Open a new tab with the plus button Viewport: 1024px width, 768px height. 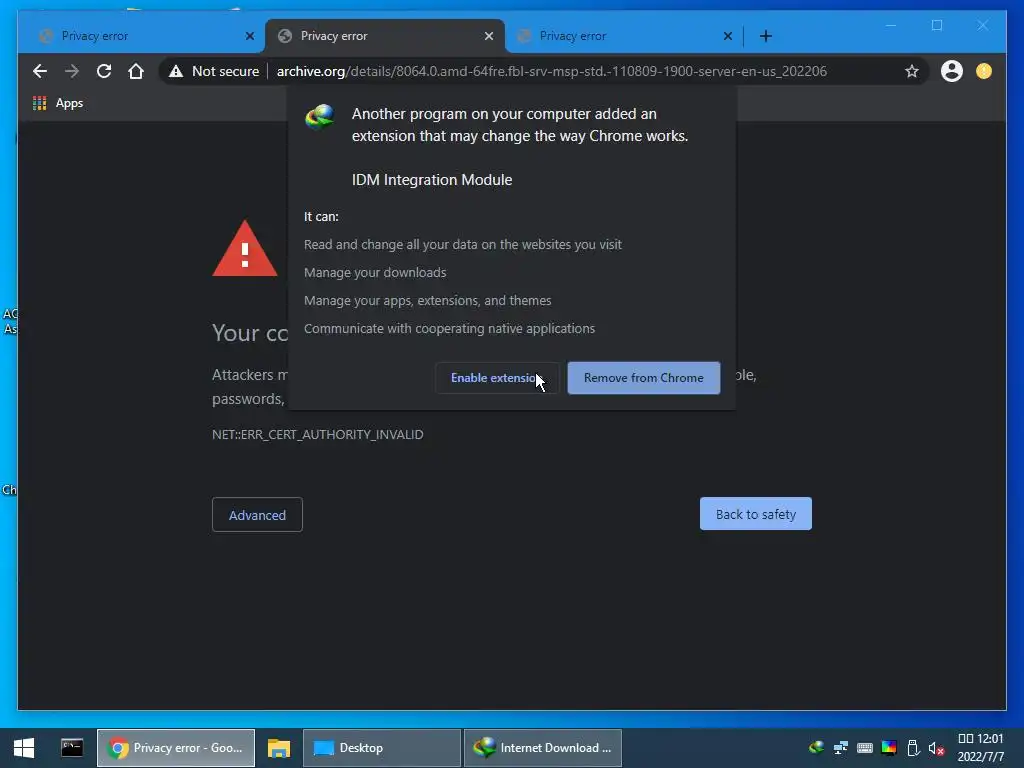coord(766,36)
